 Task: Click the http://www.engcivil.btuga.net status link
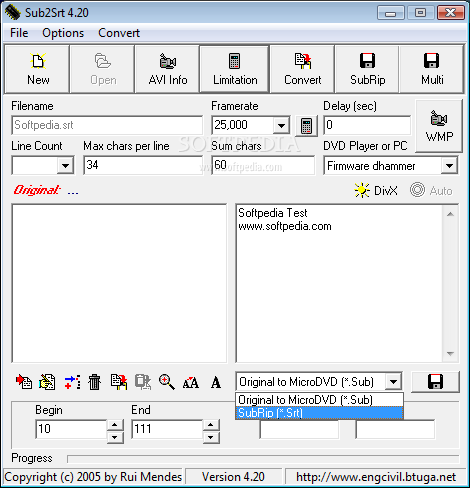376,477
